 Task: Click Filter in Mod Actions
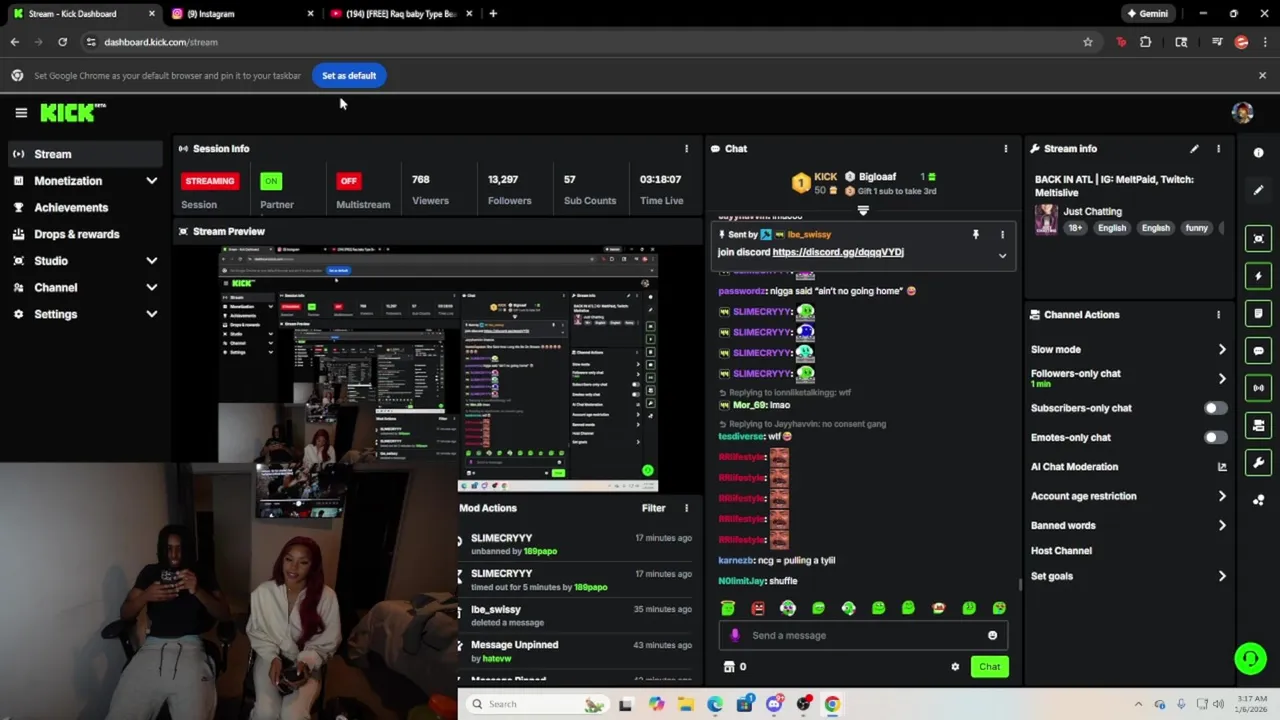(653, 508)
